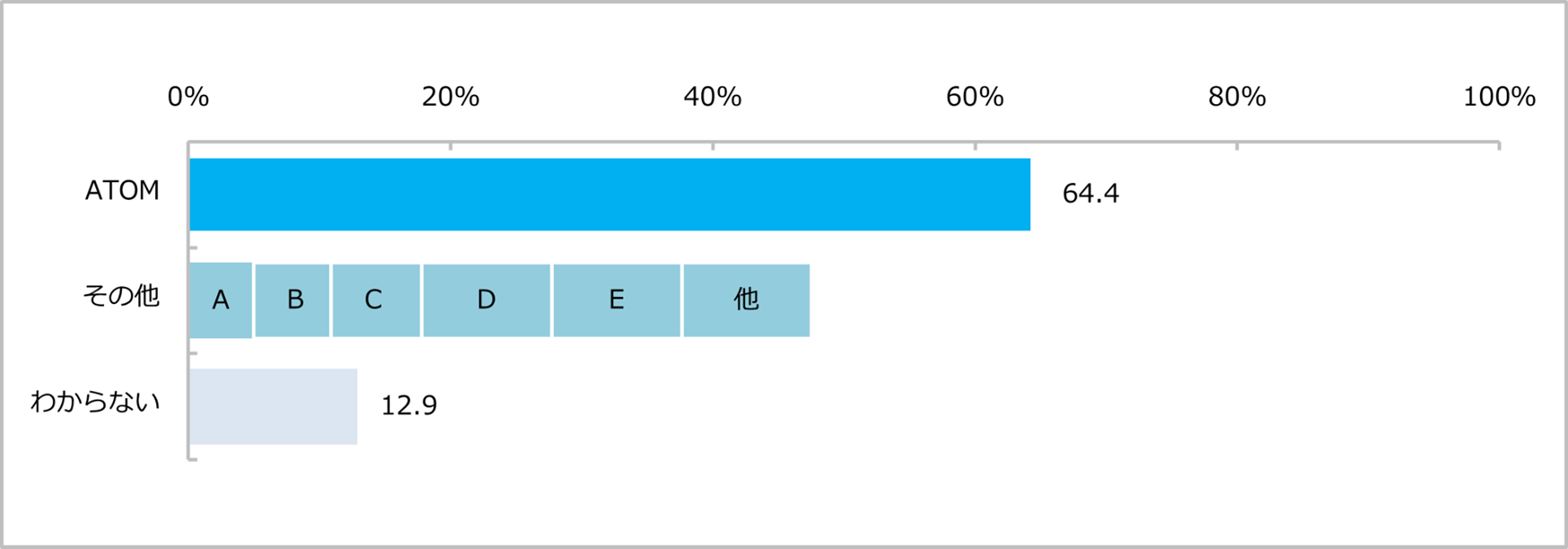Click the 12.9 value label
The image size is (1568, 549).
click(408, 406)
